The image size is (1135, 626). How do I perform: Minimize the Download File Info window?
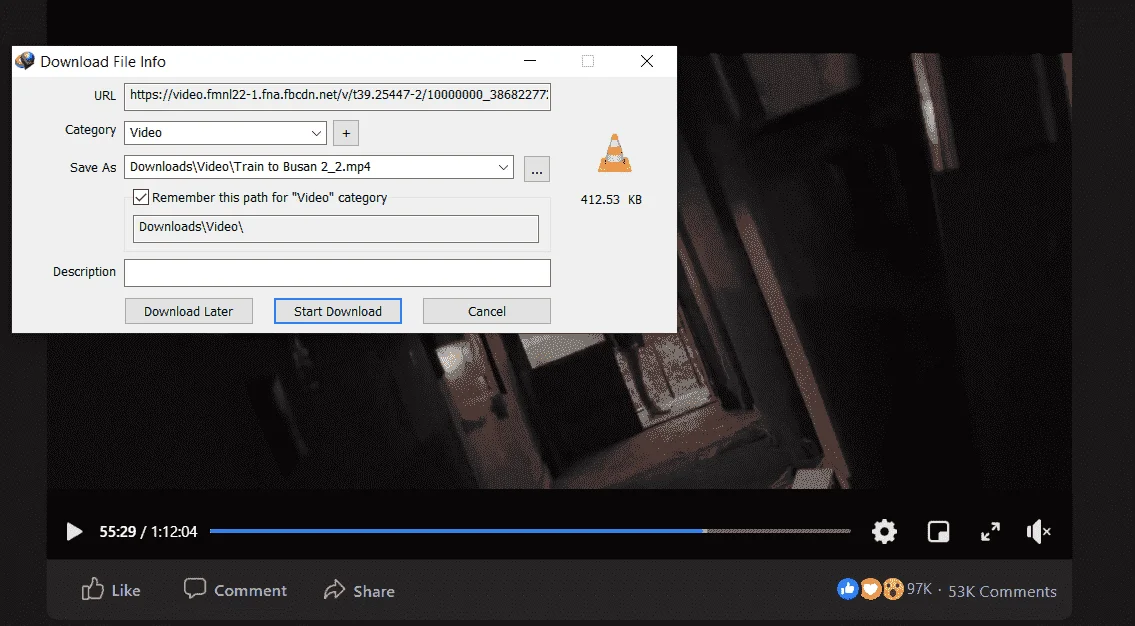(x=530, y=62)
